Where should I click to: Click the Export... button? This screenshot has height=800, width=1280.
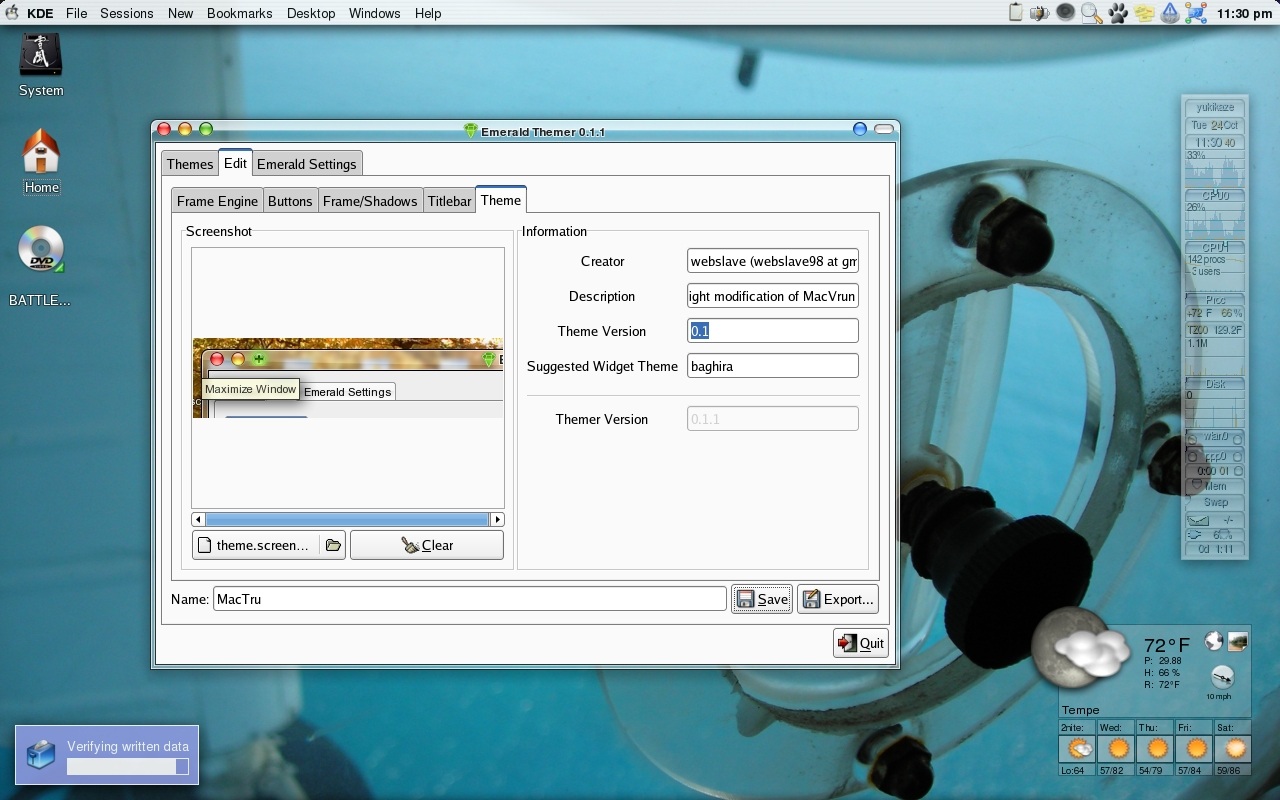pos(838,599)
